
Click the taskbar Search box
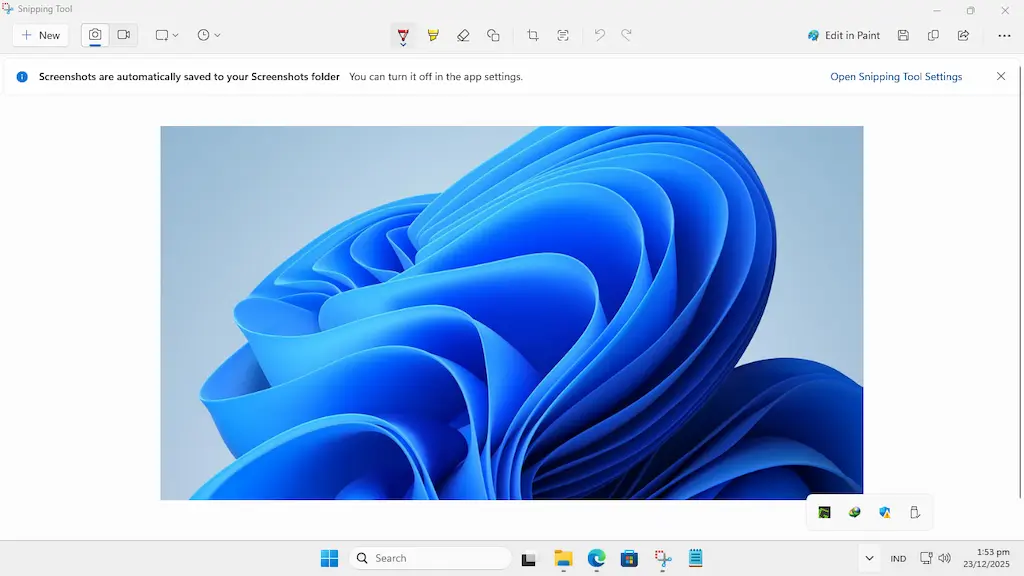tap(430, 558)
